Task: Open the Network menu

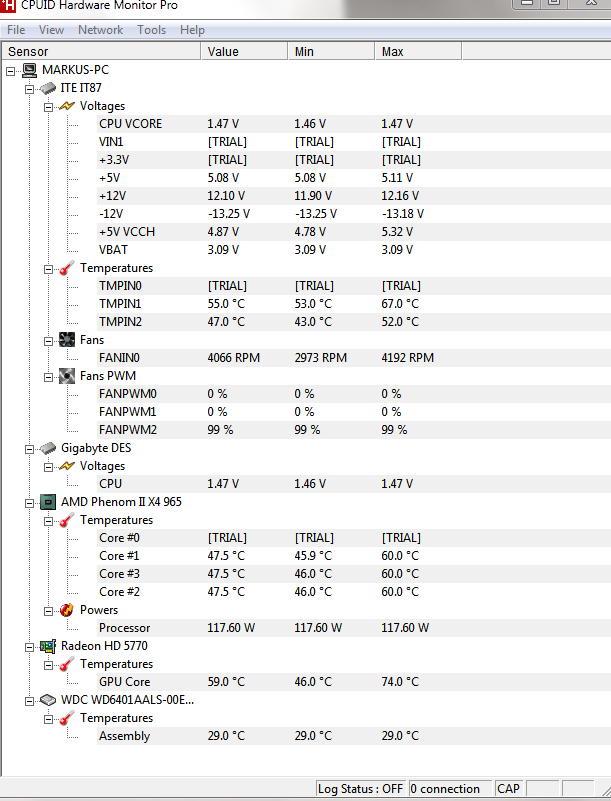Action: [100, 30]
